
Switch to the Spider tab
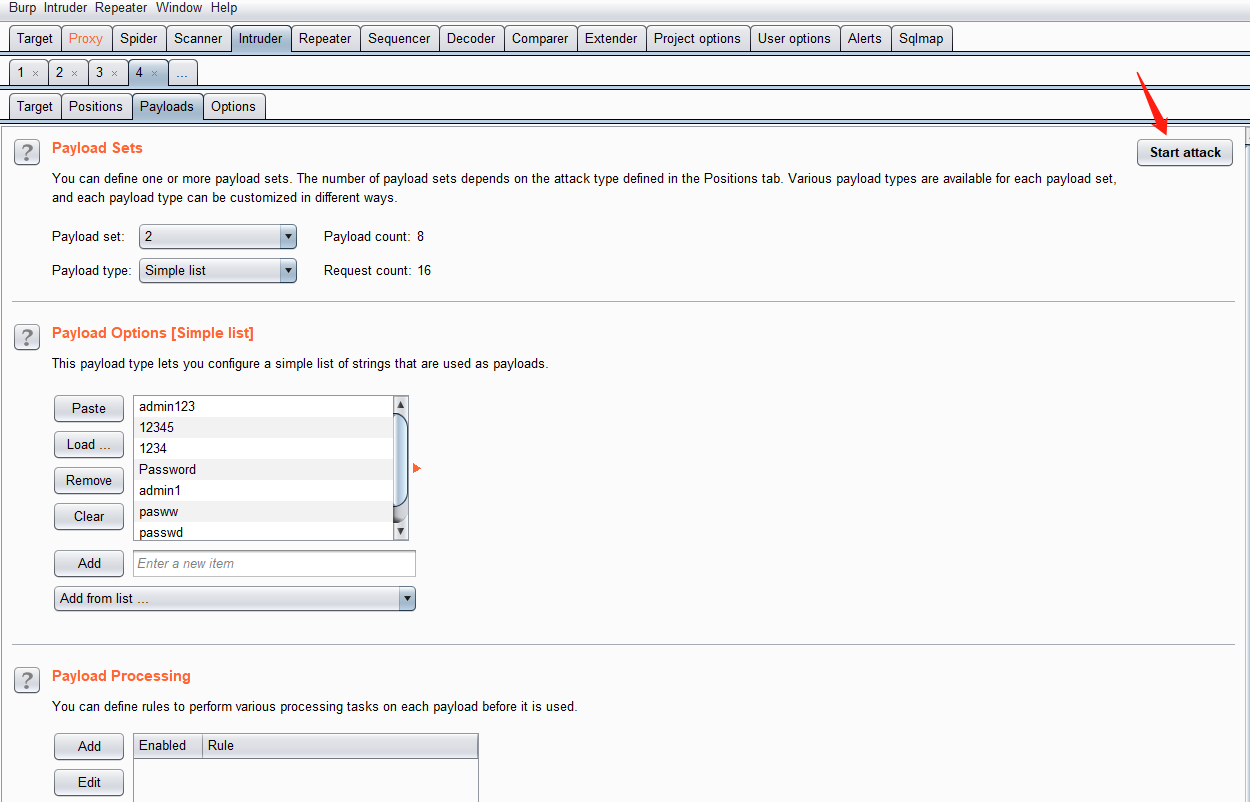[139, 38]
